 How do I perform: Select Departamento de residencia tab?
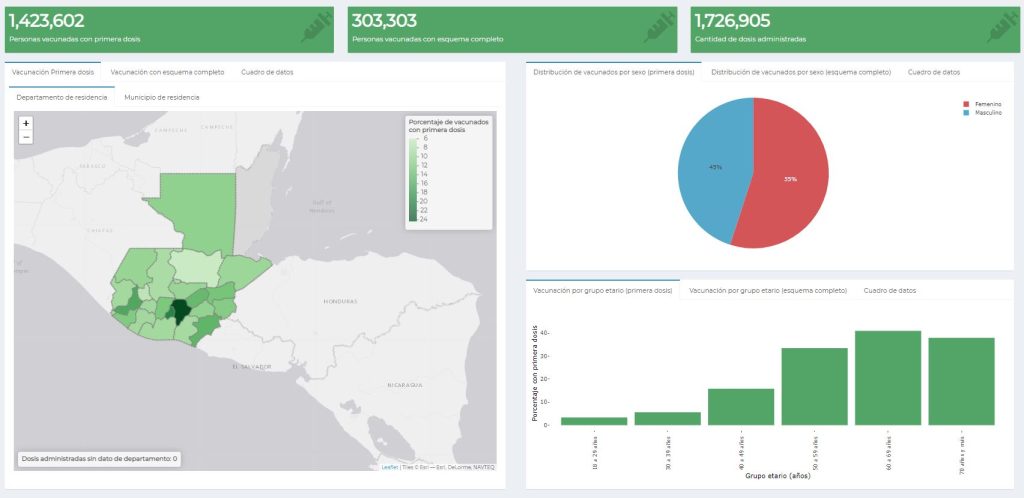coord(62,97)
